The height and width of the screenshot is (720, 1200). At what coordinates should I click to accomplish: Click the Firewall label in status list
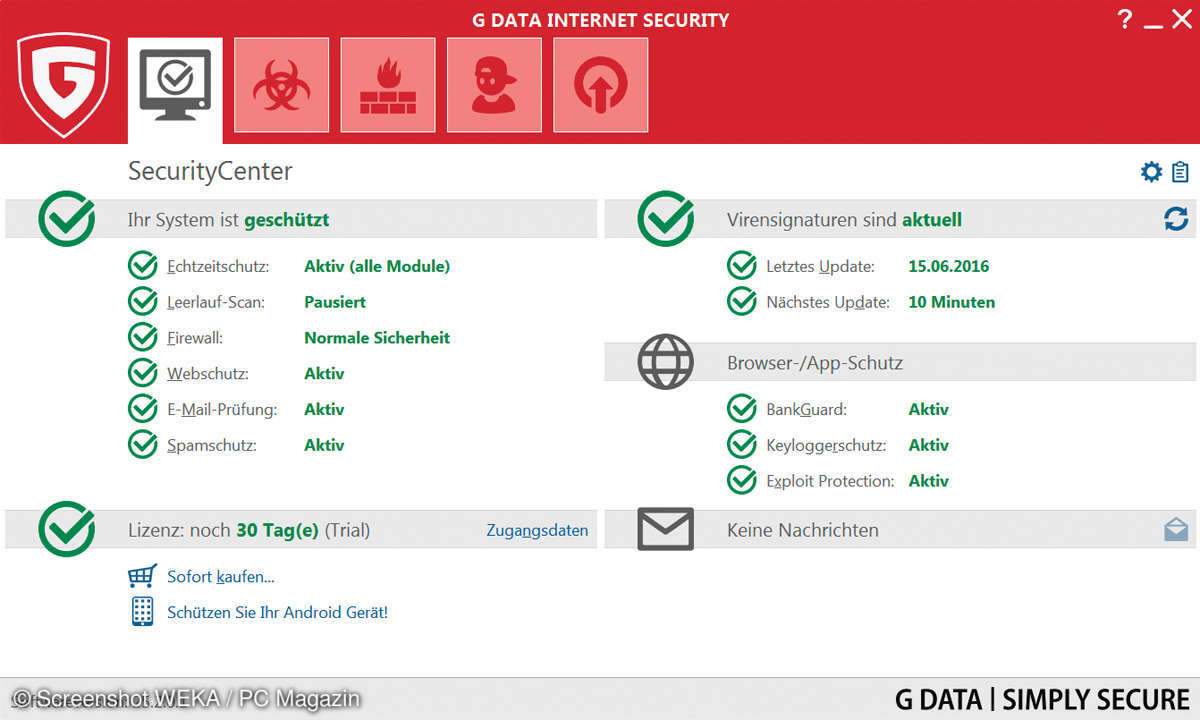tap(195, 337)
